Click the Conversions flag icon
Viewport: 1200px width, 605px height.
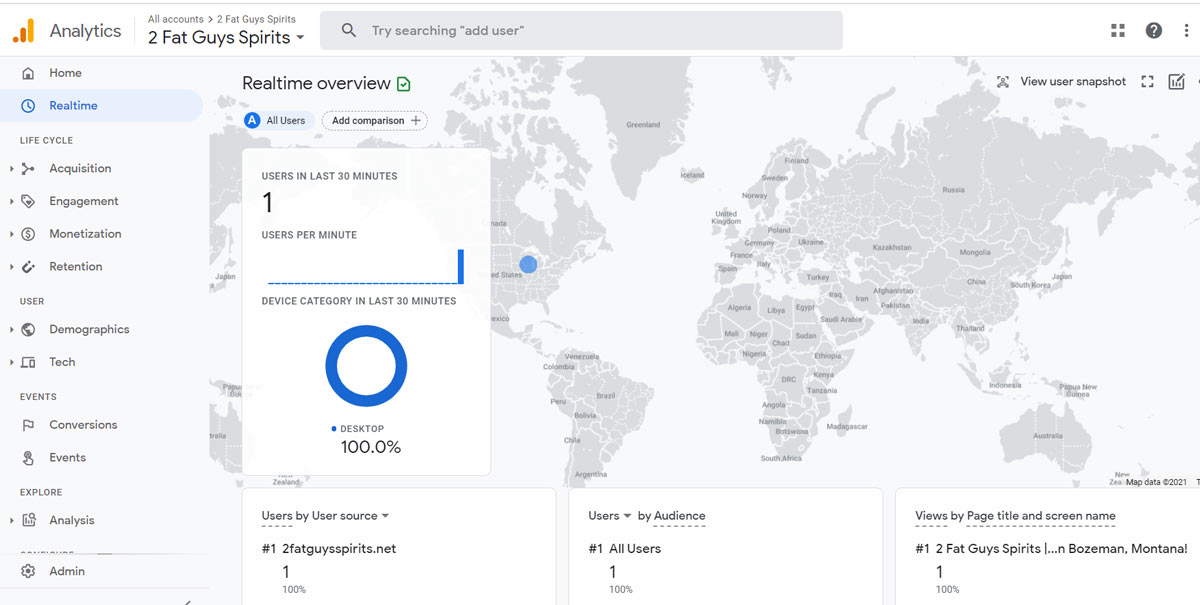pos(28,425)
